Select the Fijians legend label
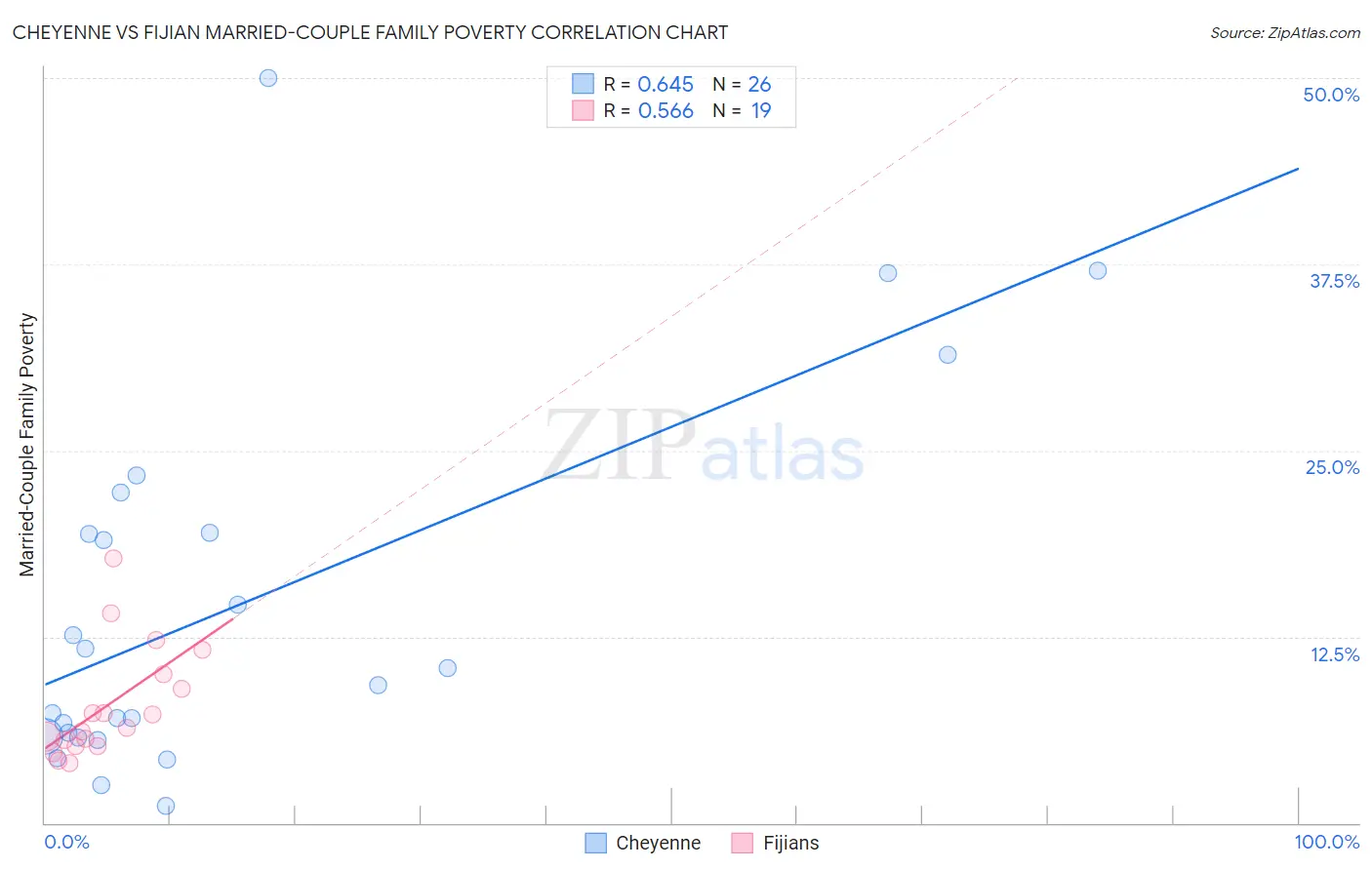The height and width of the screenshot is (870, 1372). 790,844
